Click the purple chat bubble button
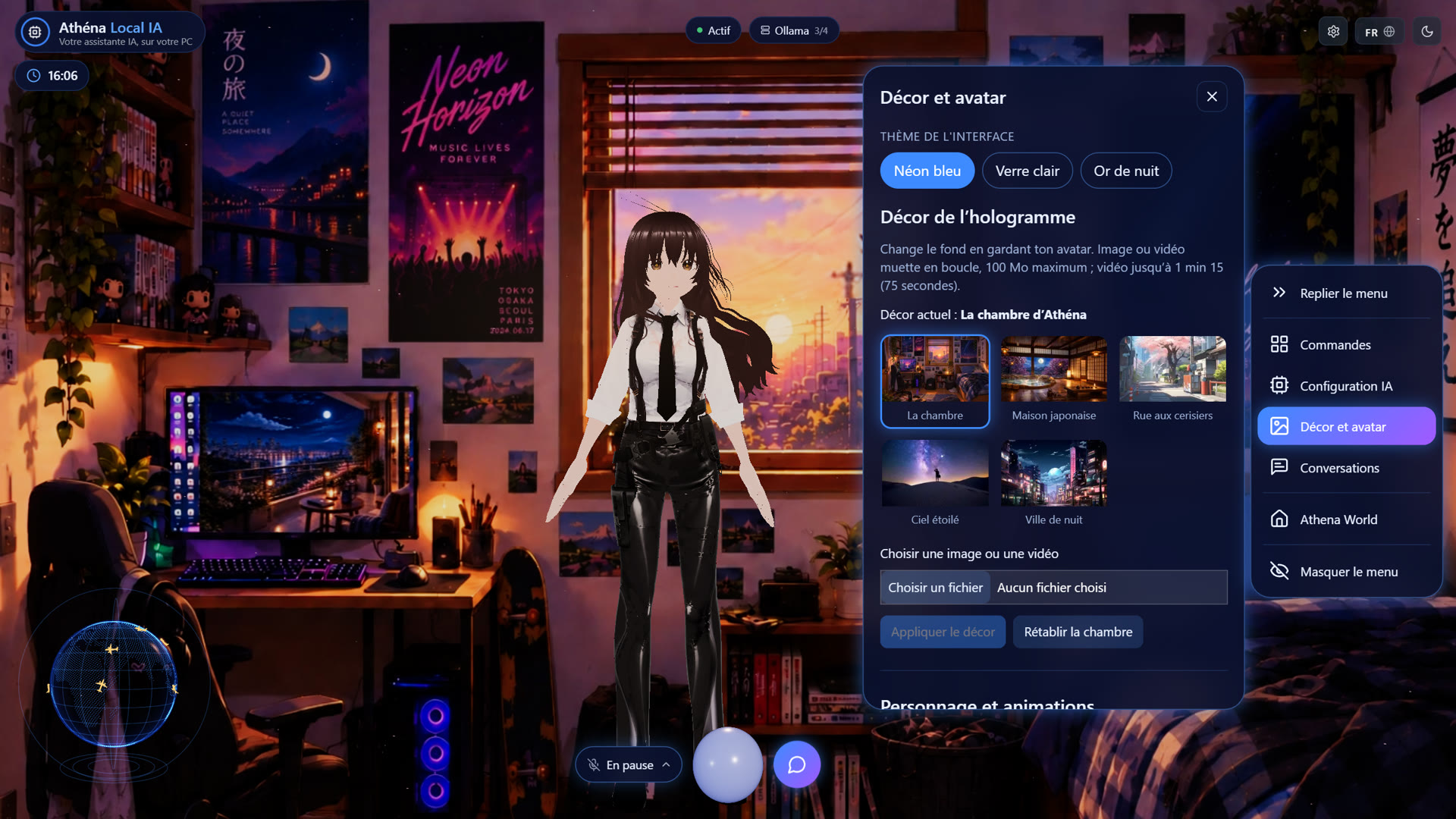Screen dimensions: 1456x819 coord(796,764)
